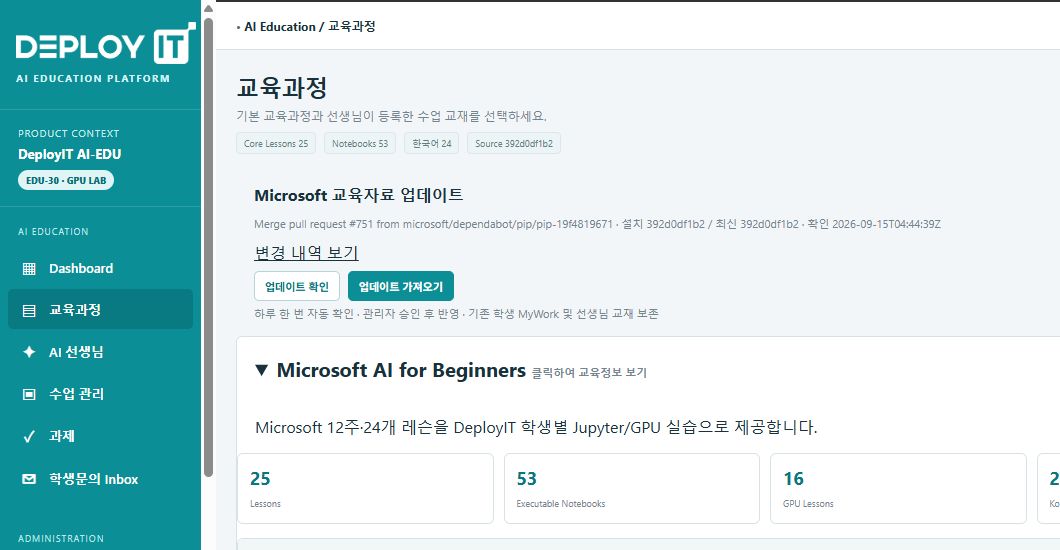Viewport: 1060px width, 550px height.
Task: Click the Dashboard grid icon
Action: coord(29,269)
